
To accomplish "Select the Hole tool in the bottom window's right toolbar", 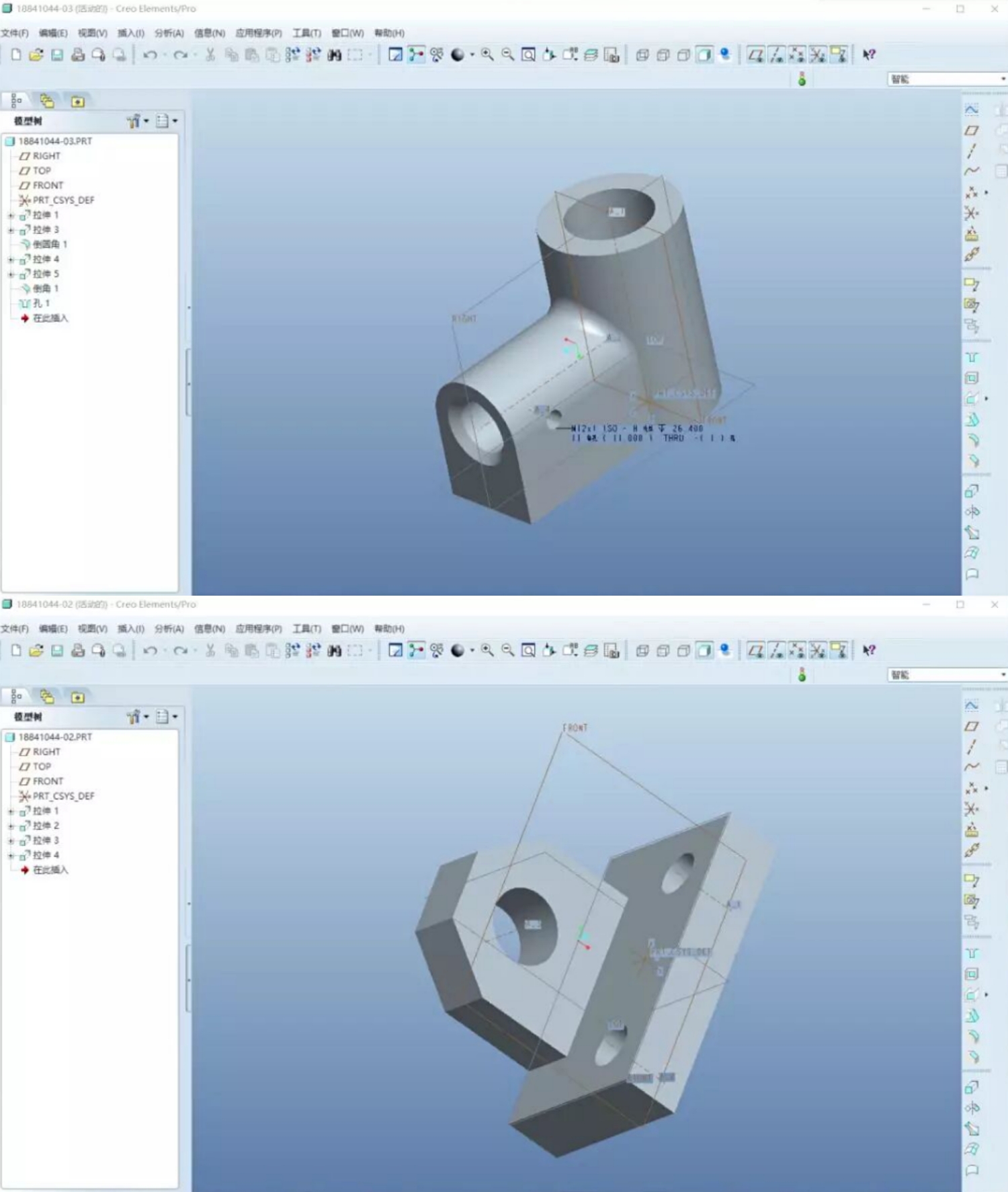I will pos(972,953).
